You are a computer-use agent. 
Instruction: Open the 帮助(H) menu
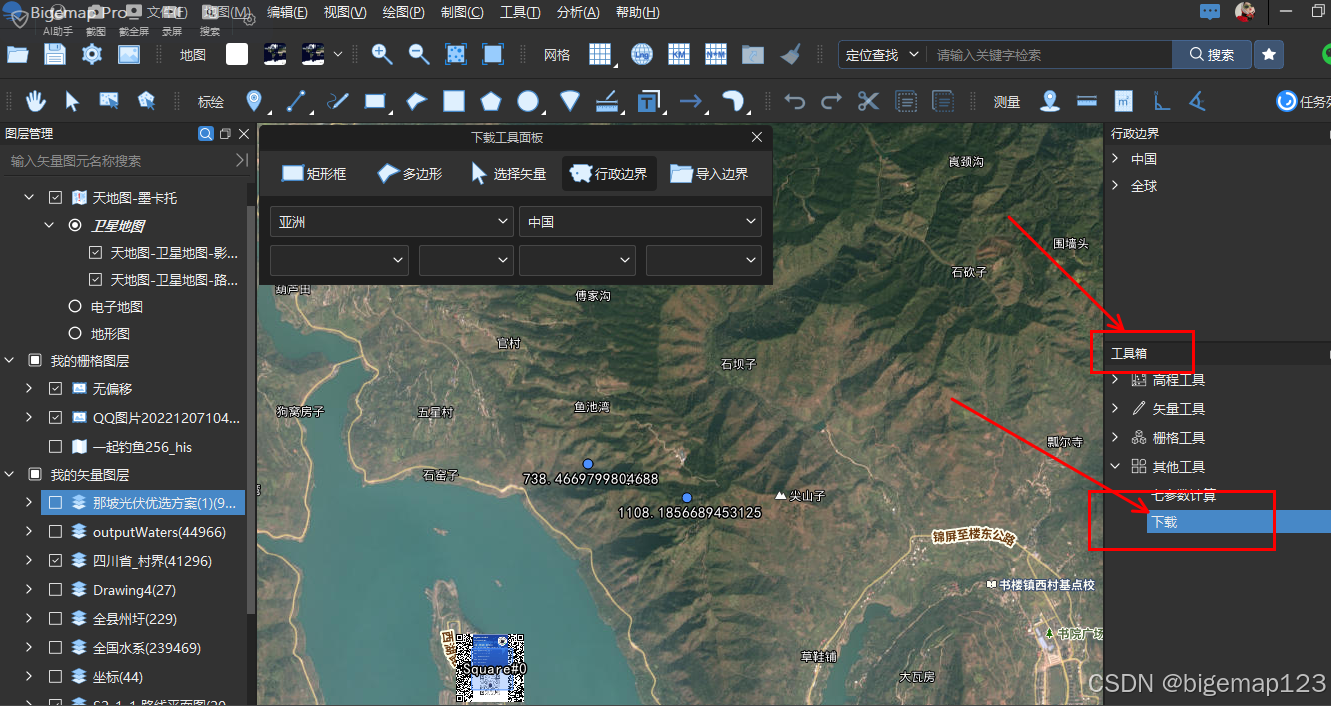click(x=637, y=12)
